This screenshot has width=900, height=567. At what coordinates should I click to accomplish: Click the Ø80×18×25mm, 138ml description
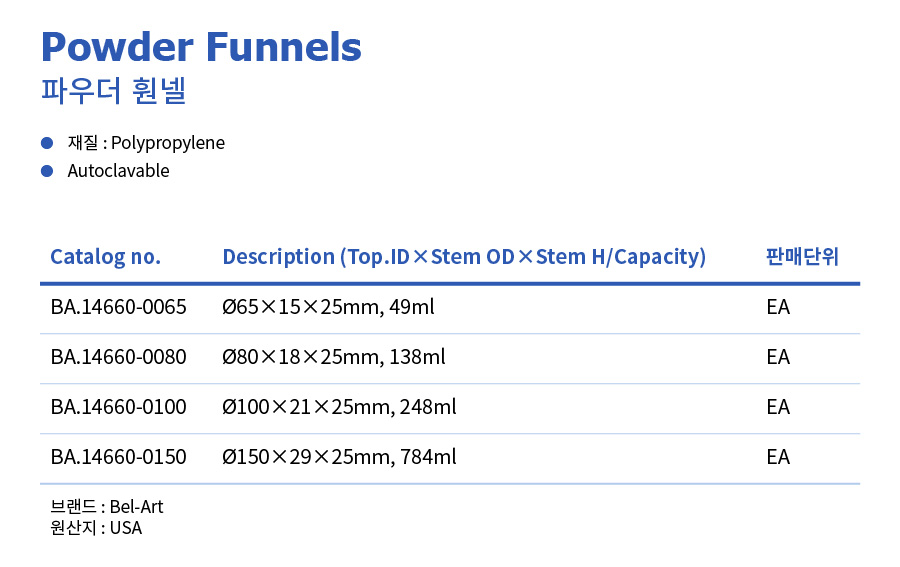[333, 357]
